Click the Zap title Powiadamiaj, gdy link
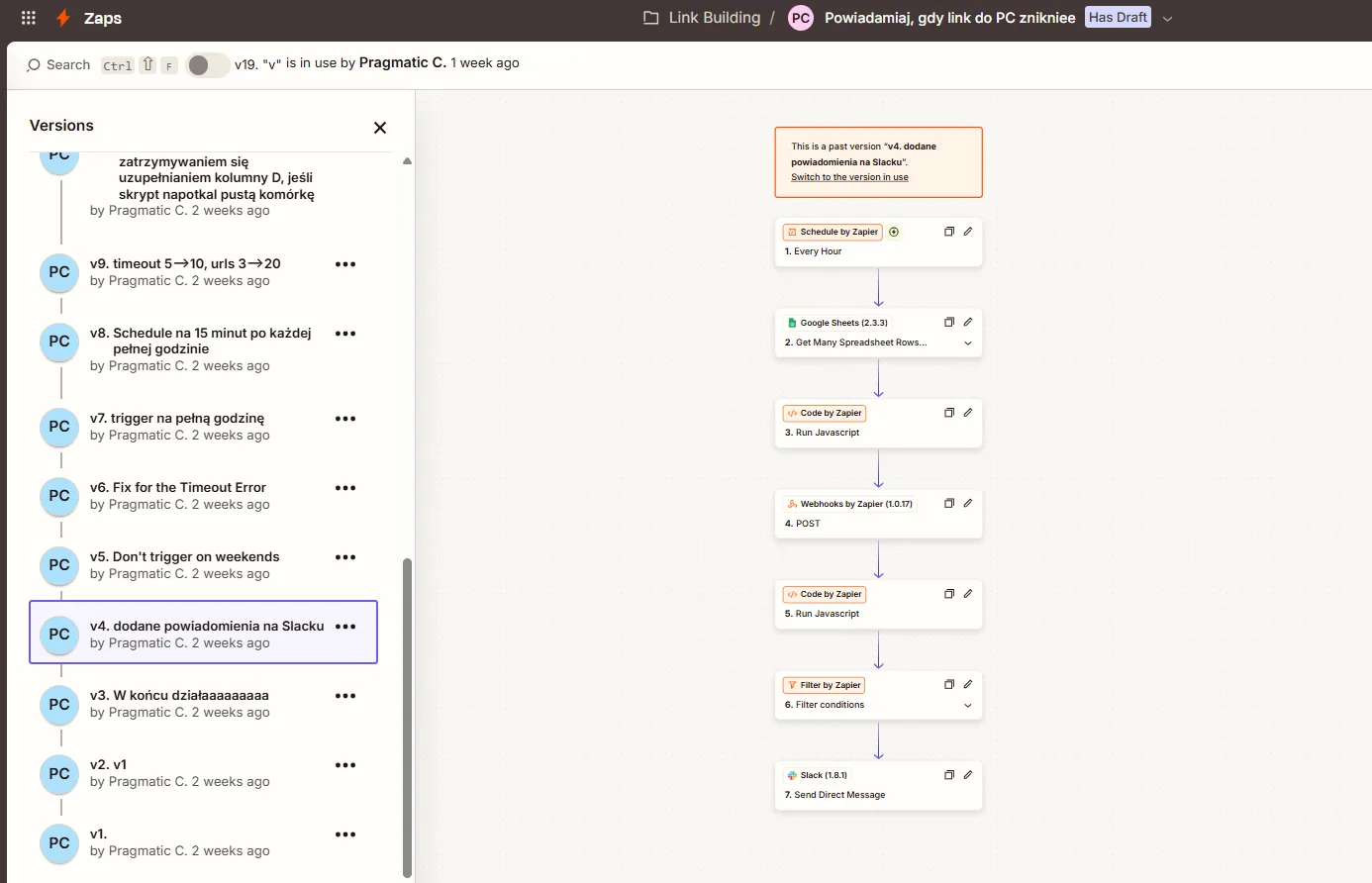1372x883 pixels. pos(949,18)
